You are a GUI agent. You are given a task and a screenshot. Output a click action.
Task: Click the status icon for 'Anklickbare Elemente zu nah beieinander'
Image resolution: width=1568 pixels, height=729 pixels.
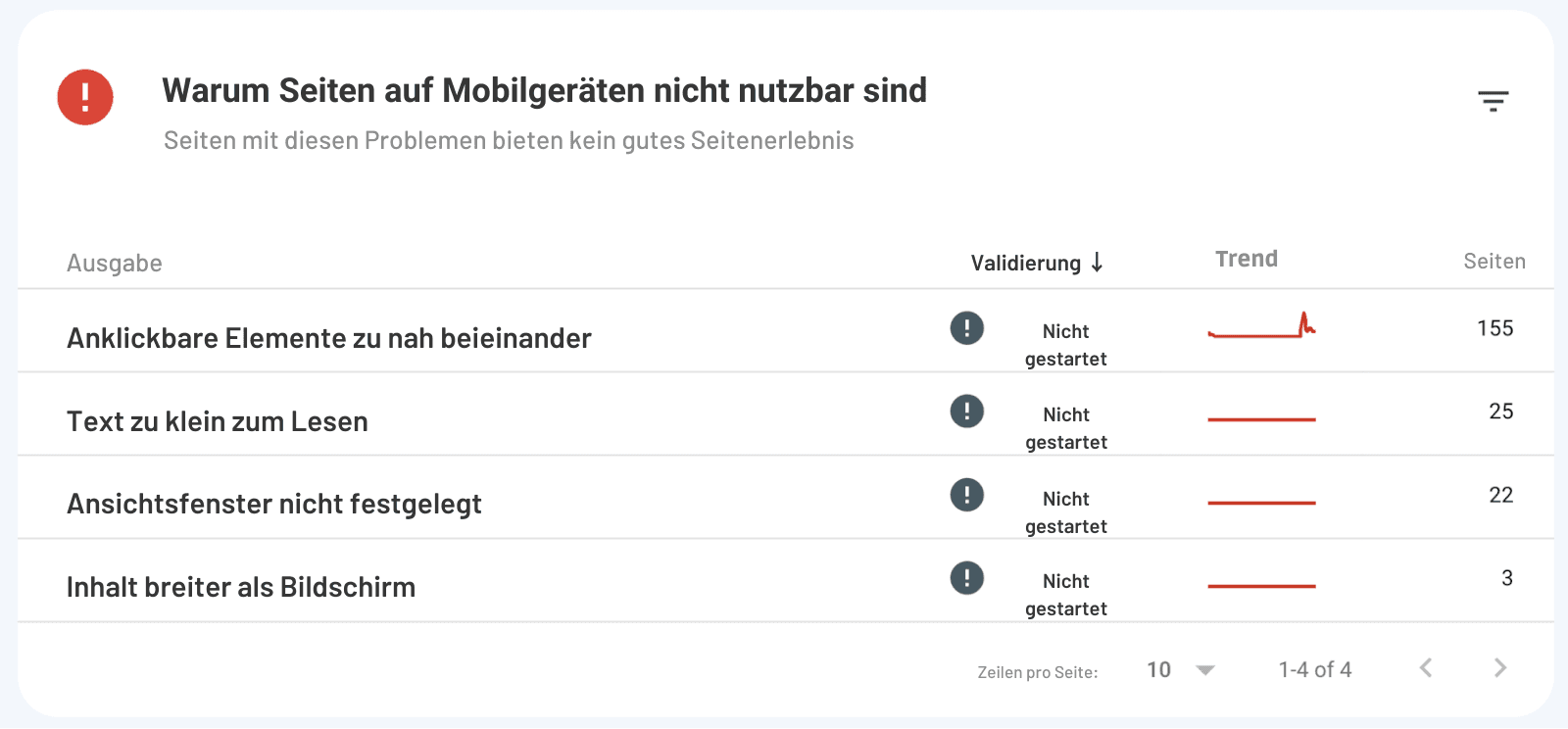966,328
